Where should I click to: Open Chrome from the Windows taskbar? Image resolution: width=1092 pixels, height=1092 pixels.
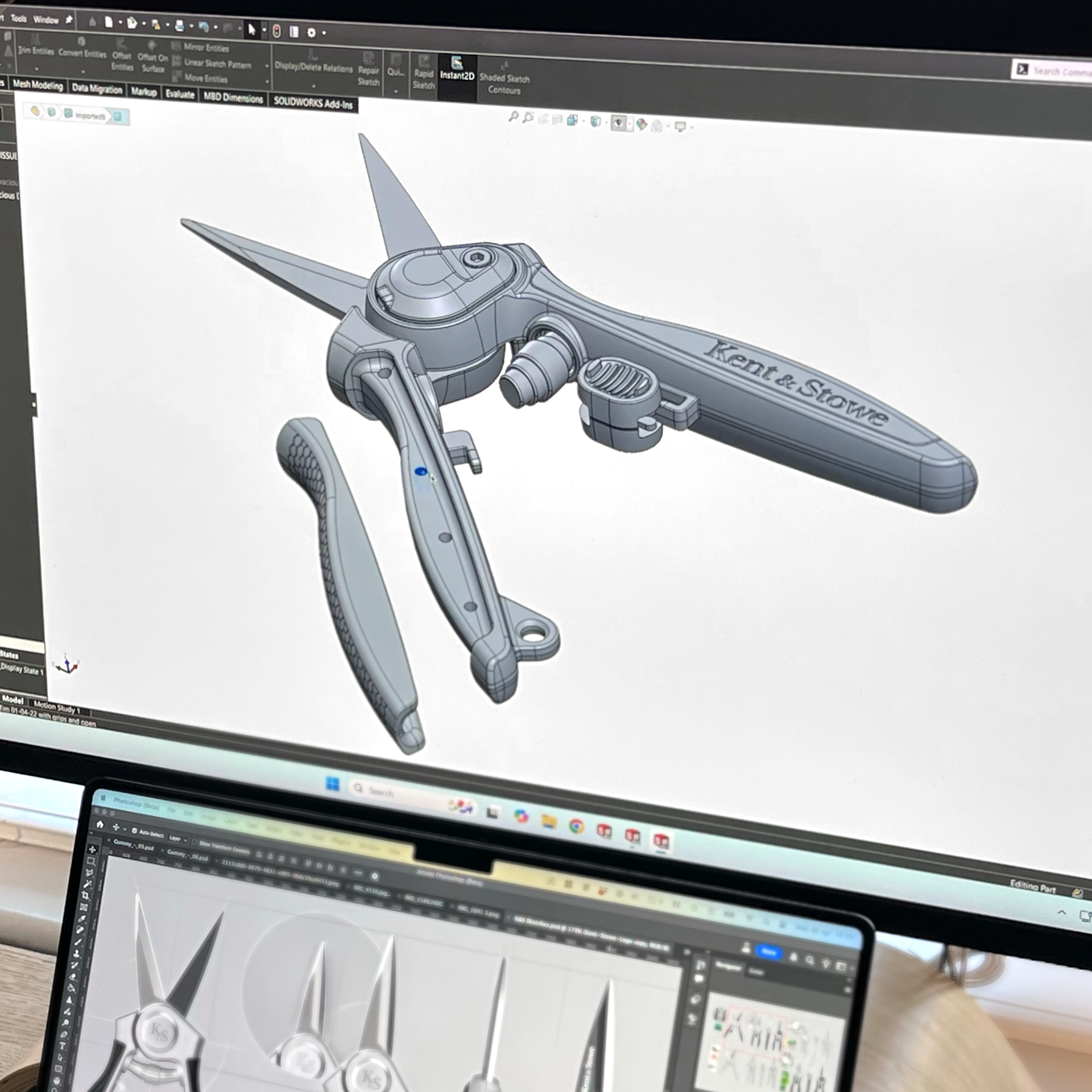coord(576,826)
